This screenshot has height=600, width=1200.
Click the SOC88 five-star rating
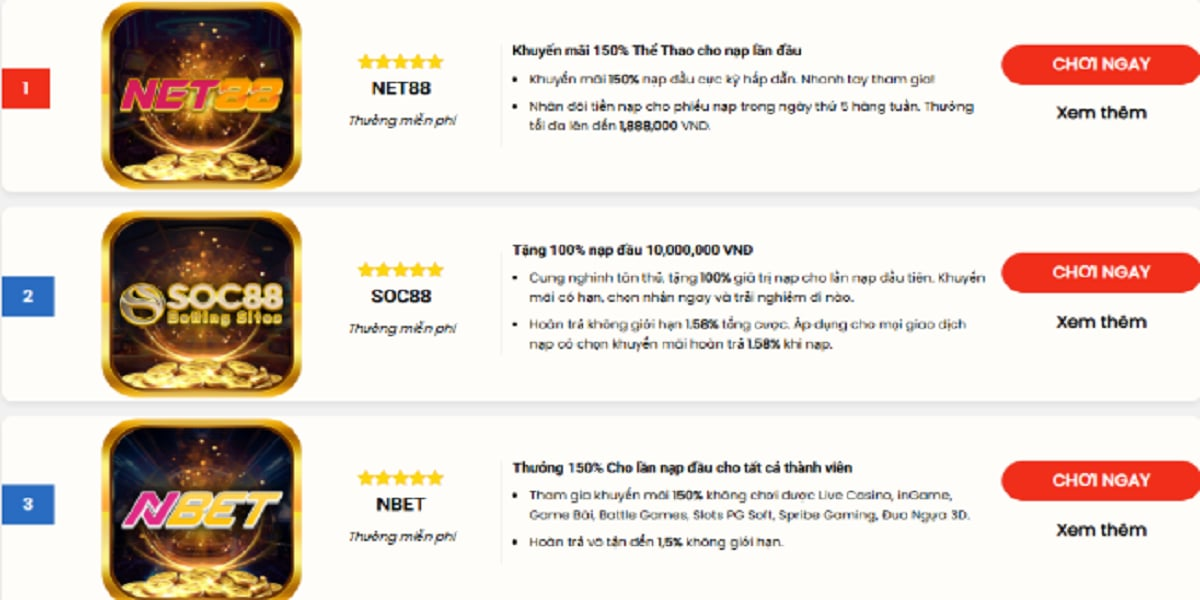pyautogui.click(x=400, y=270)
